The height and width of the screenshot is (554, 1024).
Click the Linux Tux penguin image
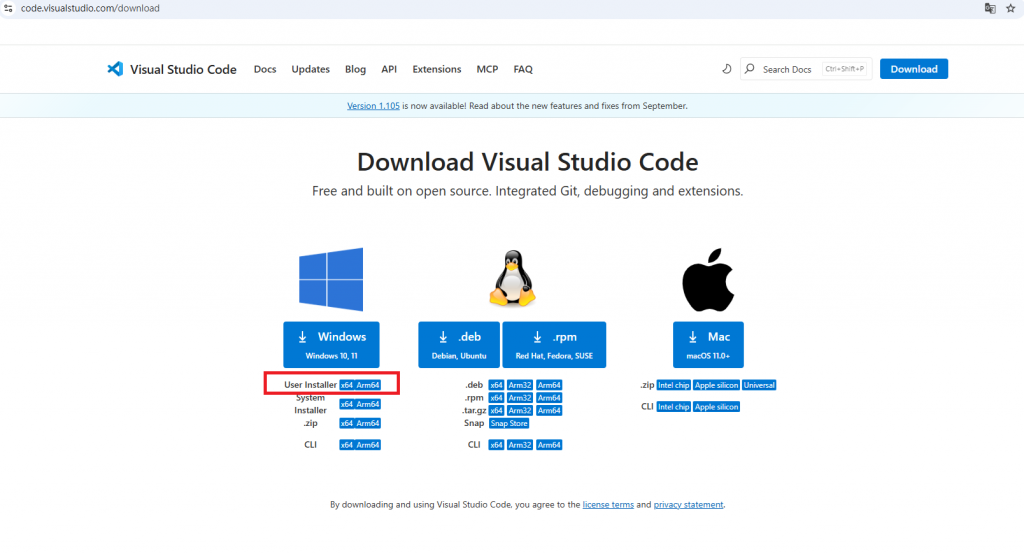(x=513, y=278)
